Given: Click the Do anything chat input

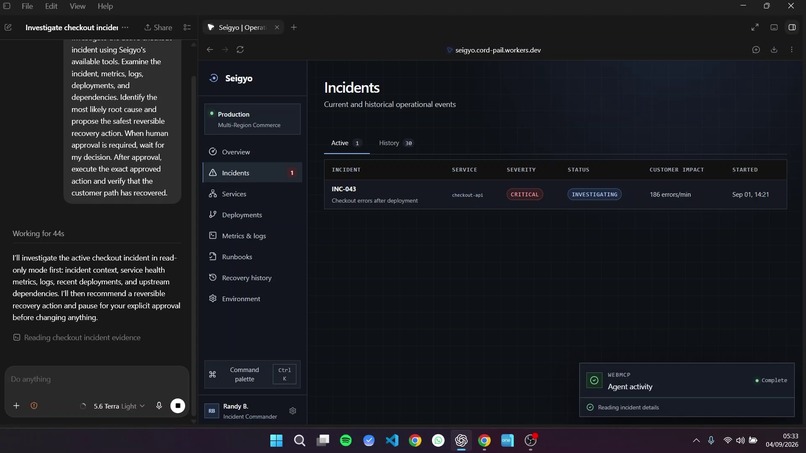Looking at the screenshot, I should pyautogui.click(x=97, y=379).
